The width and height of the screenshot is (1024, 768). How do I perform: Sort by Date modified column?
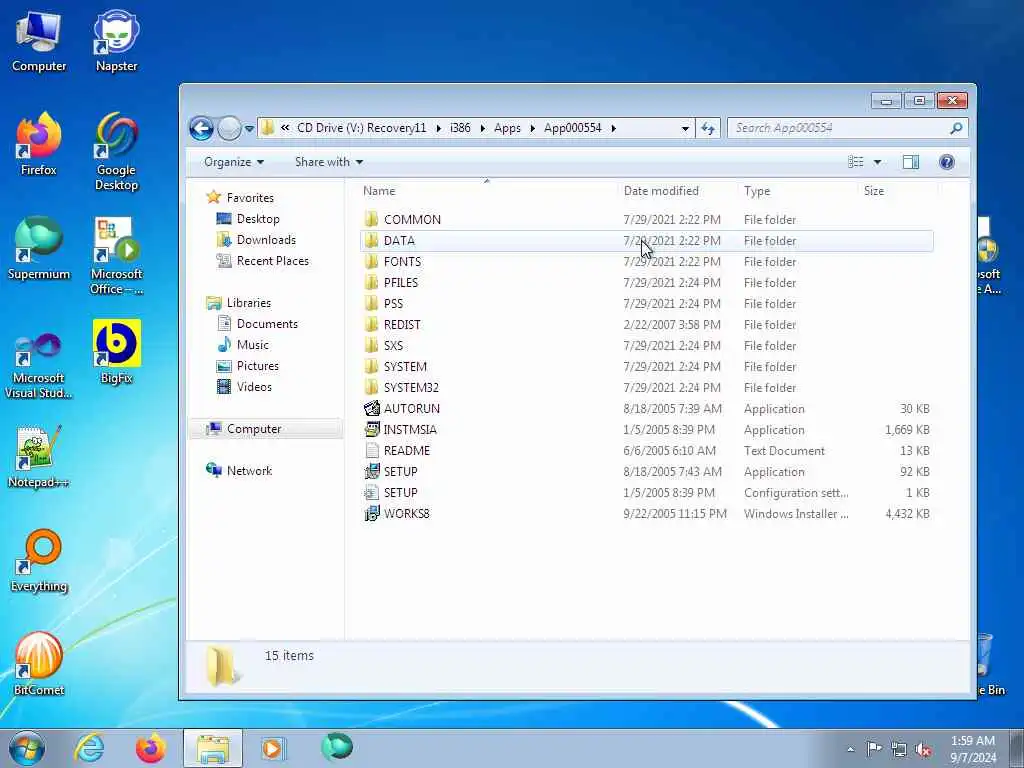click(677, 191)
